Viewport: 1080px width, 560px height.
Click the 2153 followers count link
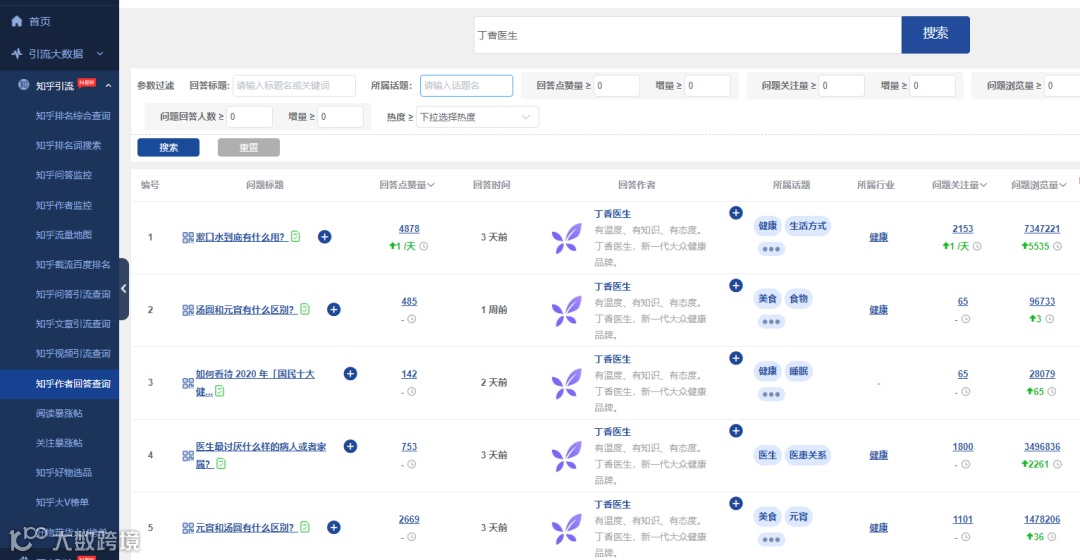[x=963, y=229]
